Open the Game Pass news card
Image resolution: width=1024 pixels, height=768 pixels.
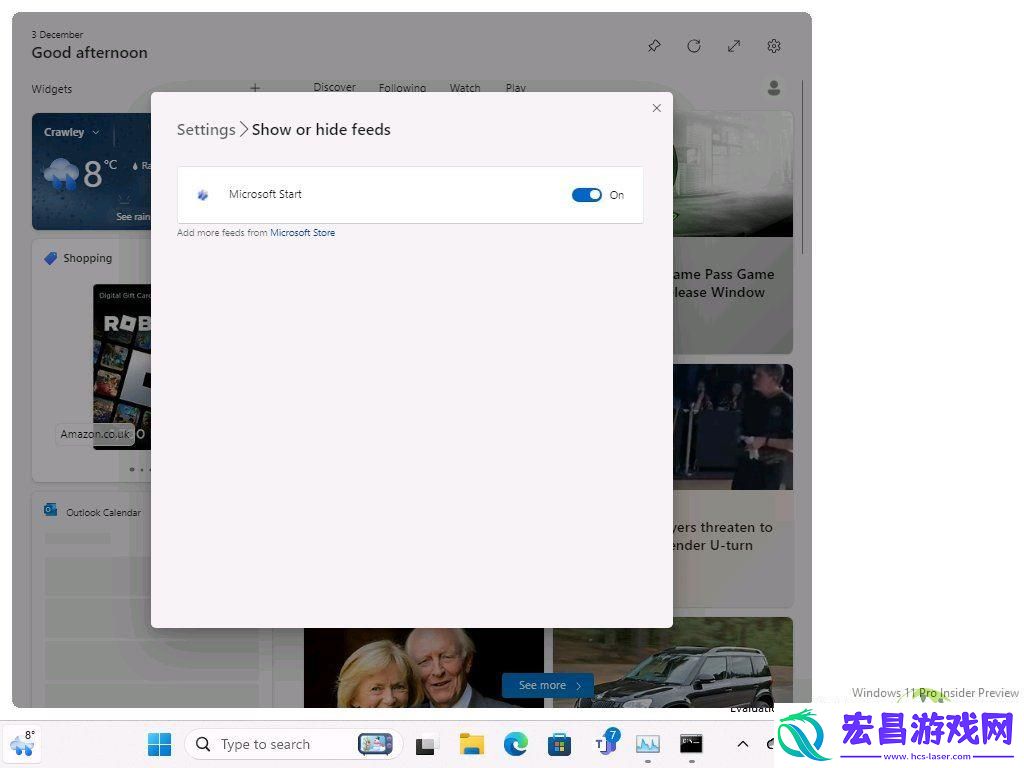[733, 232]
